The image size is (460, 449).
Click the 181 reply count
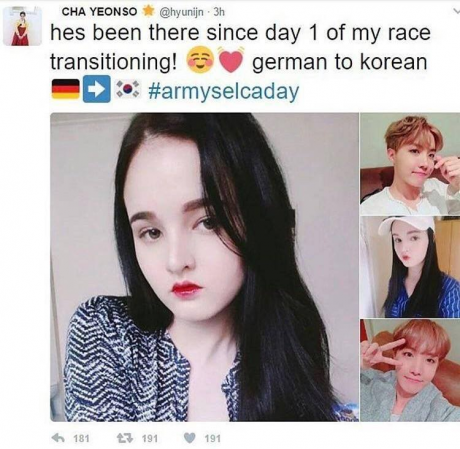[x=81, y=438]
